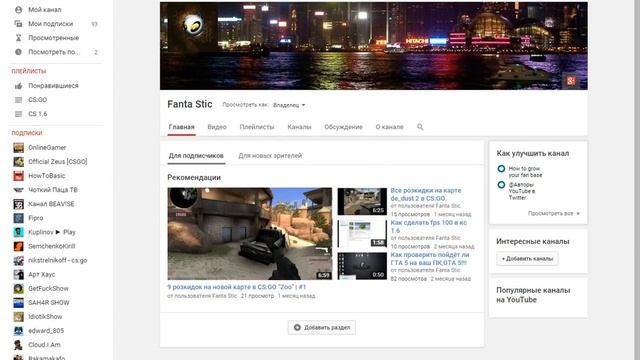Viewport: 640px width, 360px height.
Task: Click Cloud.I.Am channel avatar
Action: click(18, 345)
